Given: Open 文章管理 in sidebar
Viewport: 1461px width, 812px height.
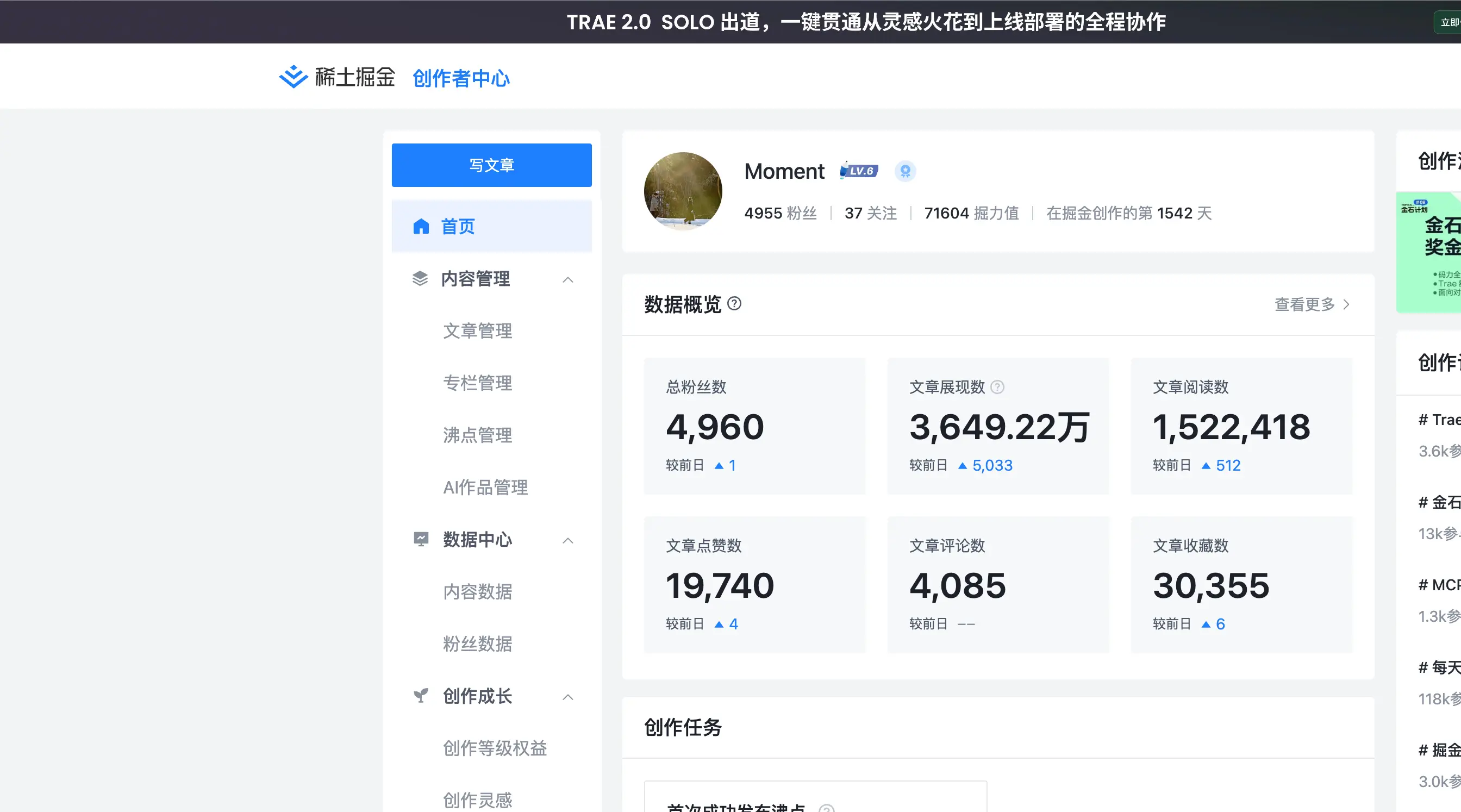Looking at the screenshot, I should click(x=477, y=330).
